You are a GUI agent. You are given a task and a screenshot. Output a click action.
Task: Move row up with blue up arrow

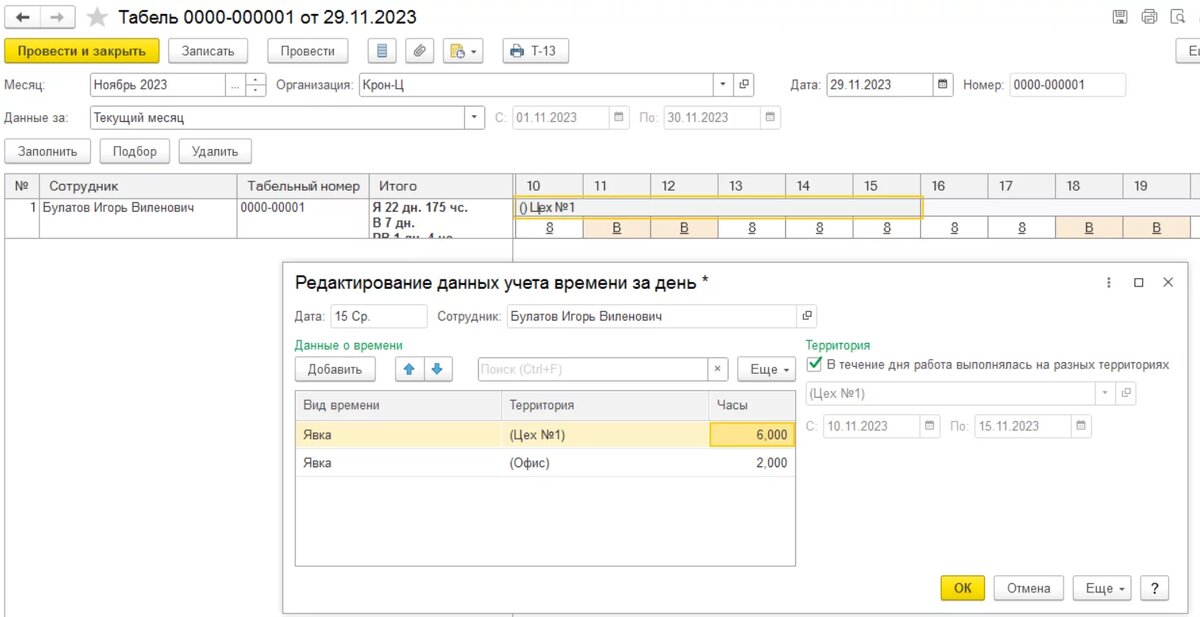(x=408, y=369)
